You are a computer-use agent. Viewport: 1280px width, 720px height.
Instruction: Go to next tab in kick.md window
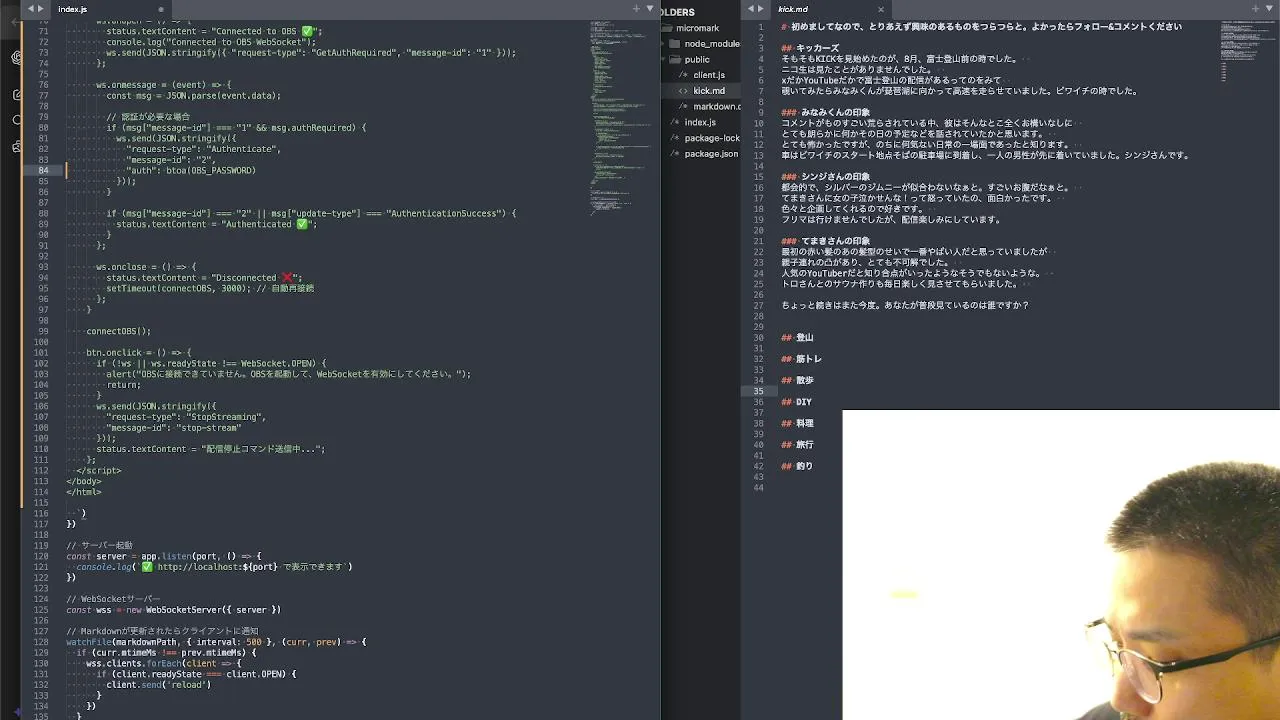click(x=761, y=9)
